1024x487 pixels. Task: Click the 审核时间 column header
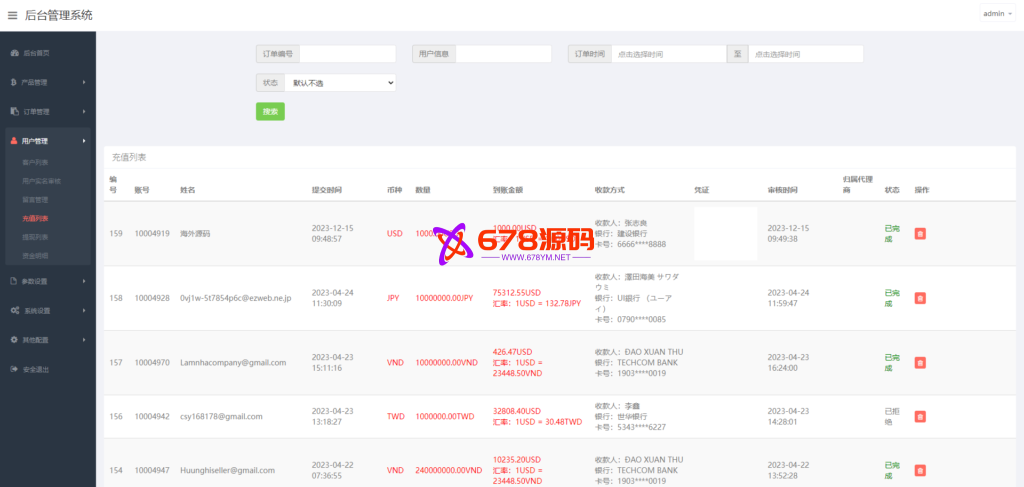pos(782,190)
